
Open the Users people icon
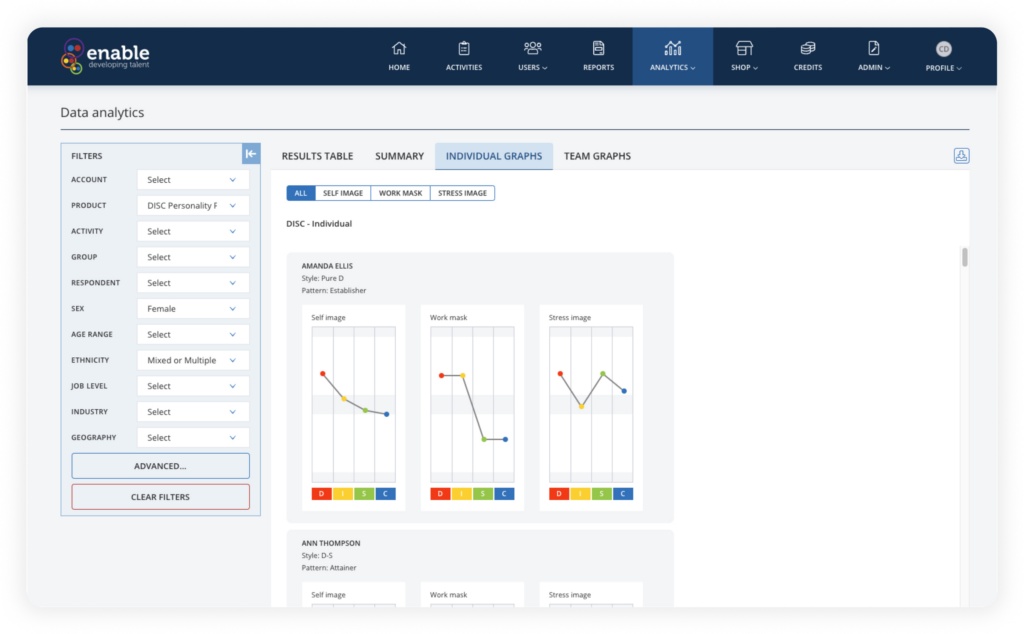point(532,48)
